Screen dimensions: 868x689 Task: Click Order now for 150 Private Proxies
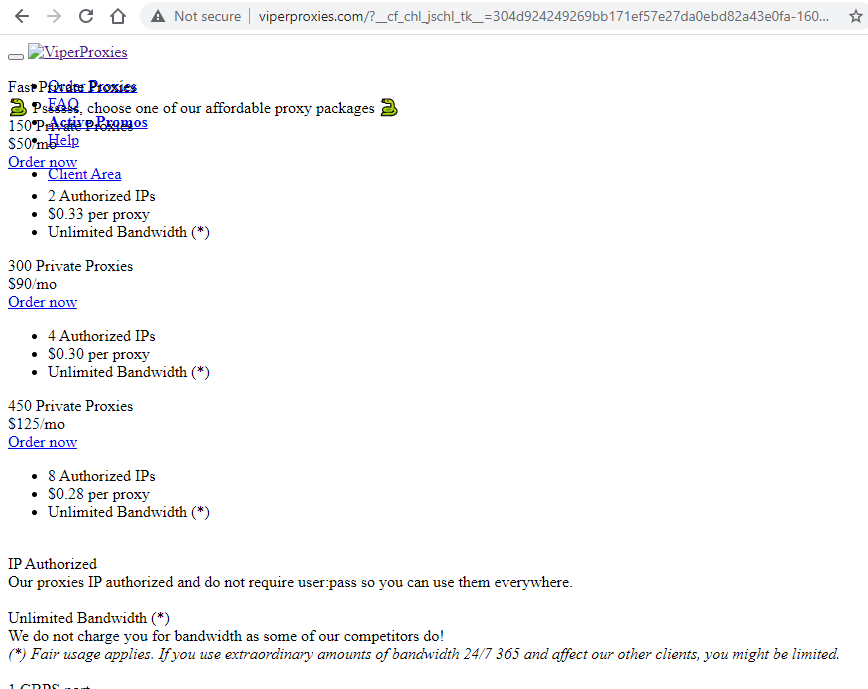click(x=43, y=162)
